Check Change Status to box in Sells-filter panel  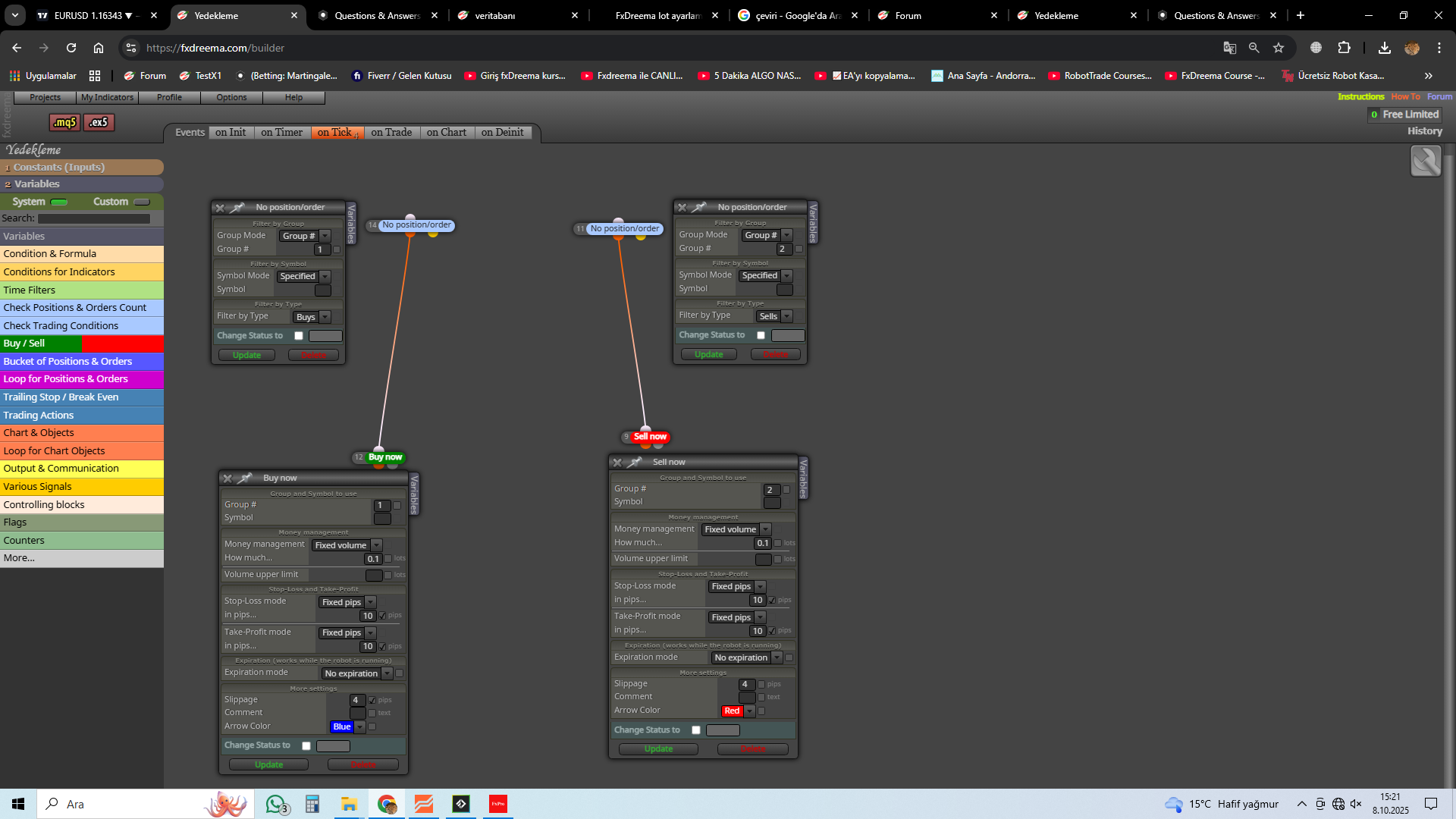[x=761, y=335]
